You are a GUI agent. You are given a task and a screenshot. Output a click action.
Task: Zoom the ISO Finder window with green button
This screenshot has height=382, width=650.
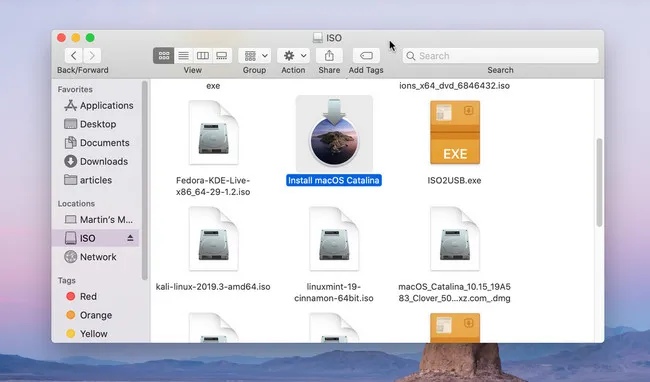tap(90, 38)
